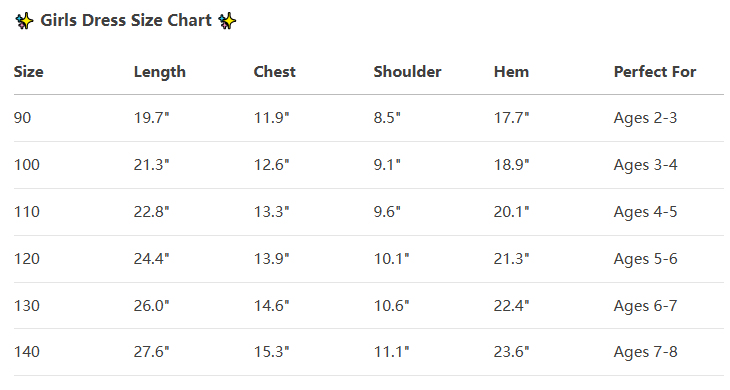Click the Perfect For column header
The height and width of the screenshot is (390, 730).
[655, 72]
